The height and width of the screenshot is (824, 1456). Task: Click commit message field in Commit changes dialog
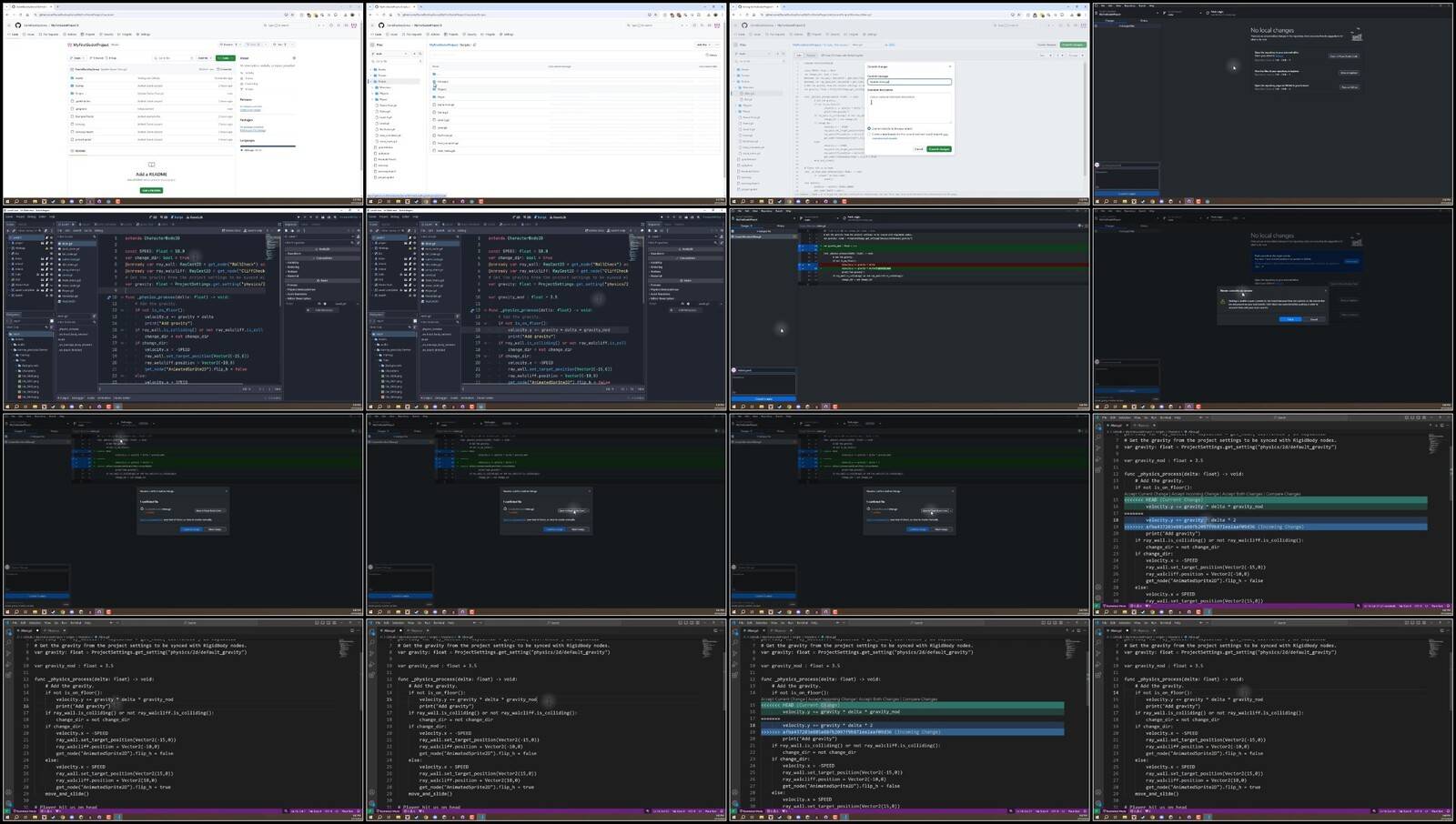pos(909,82)
